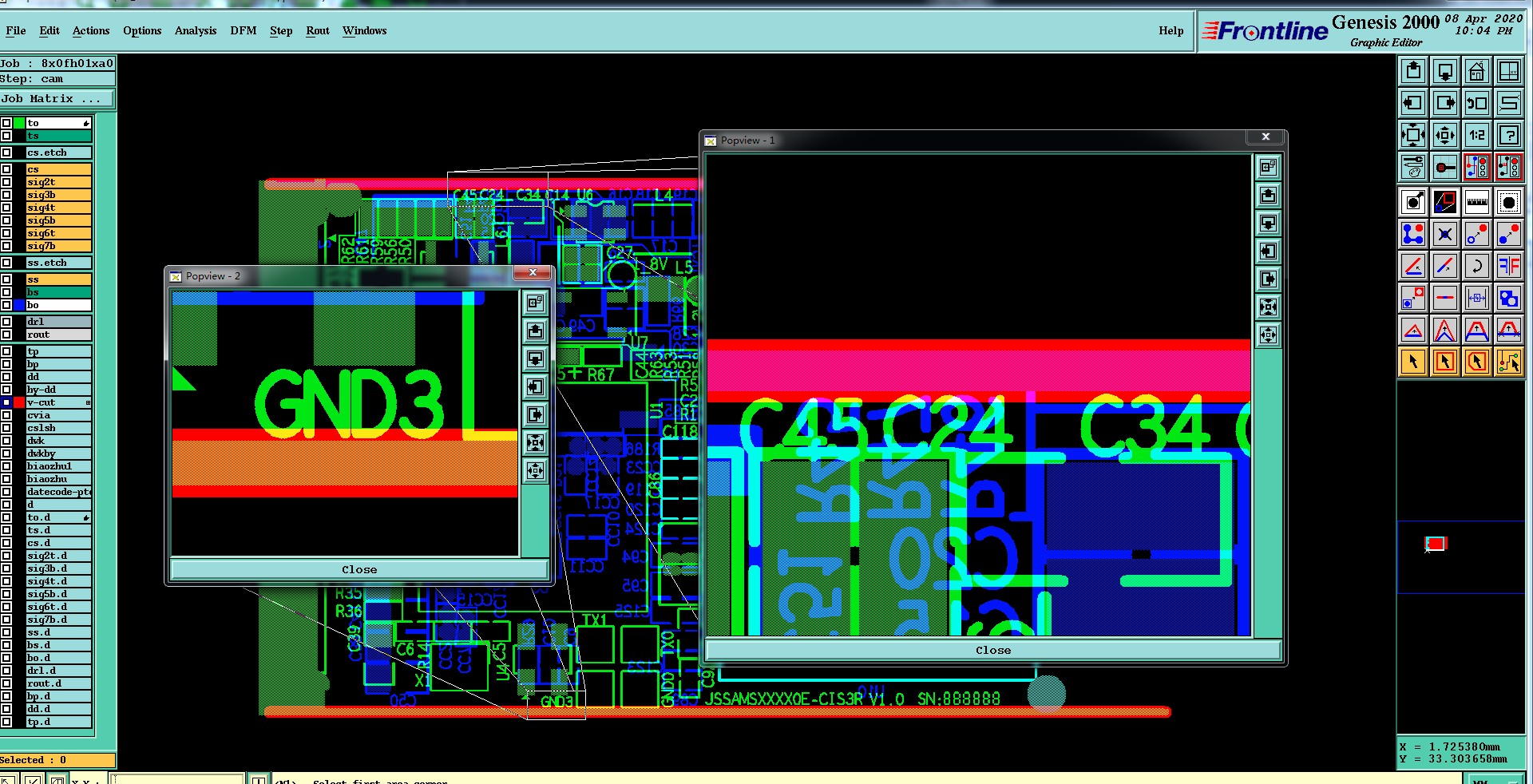Screen dimensions: 1533x784
Task: Click the bottom icon in Popview - 2 toolbar
Action: point(535,470)
